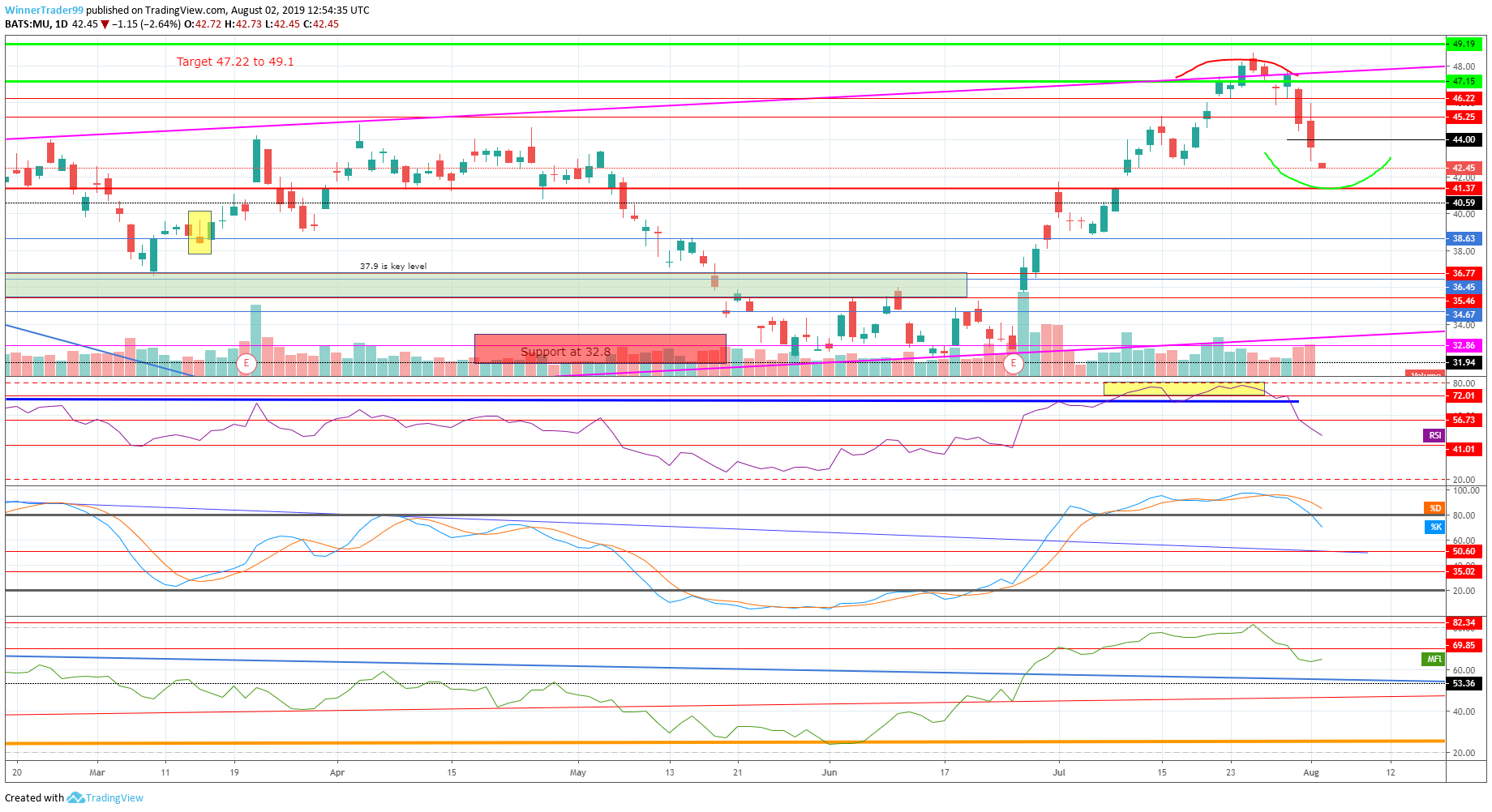Image resolution: width=1492 pixels, height=812 pixels.
Task: Select the green MFI indicator label
Action: click(1434, 659)
